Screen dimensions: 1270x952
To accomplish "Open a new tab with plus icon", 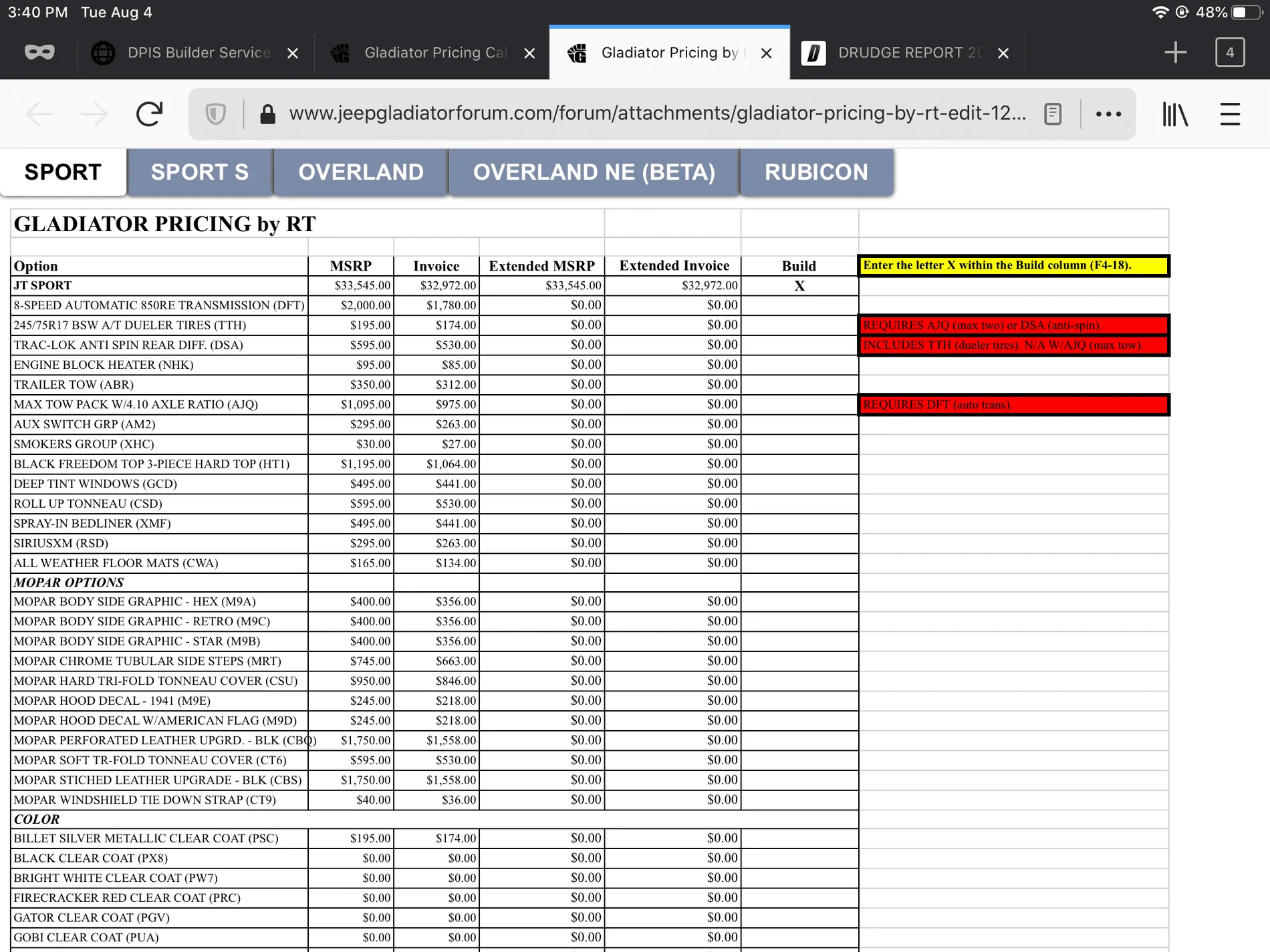I will (x=1175, y=52).
